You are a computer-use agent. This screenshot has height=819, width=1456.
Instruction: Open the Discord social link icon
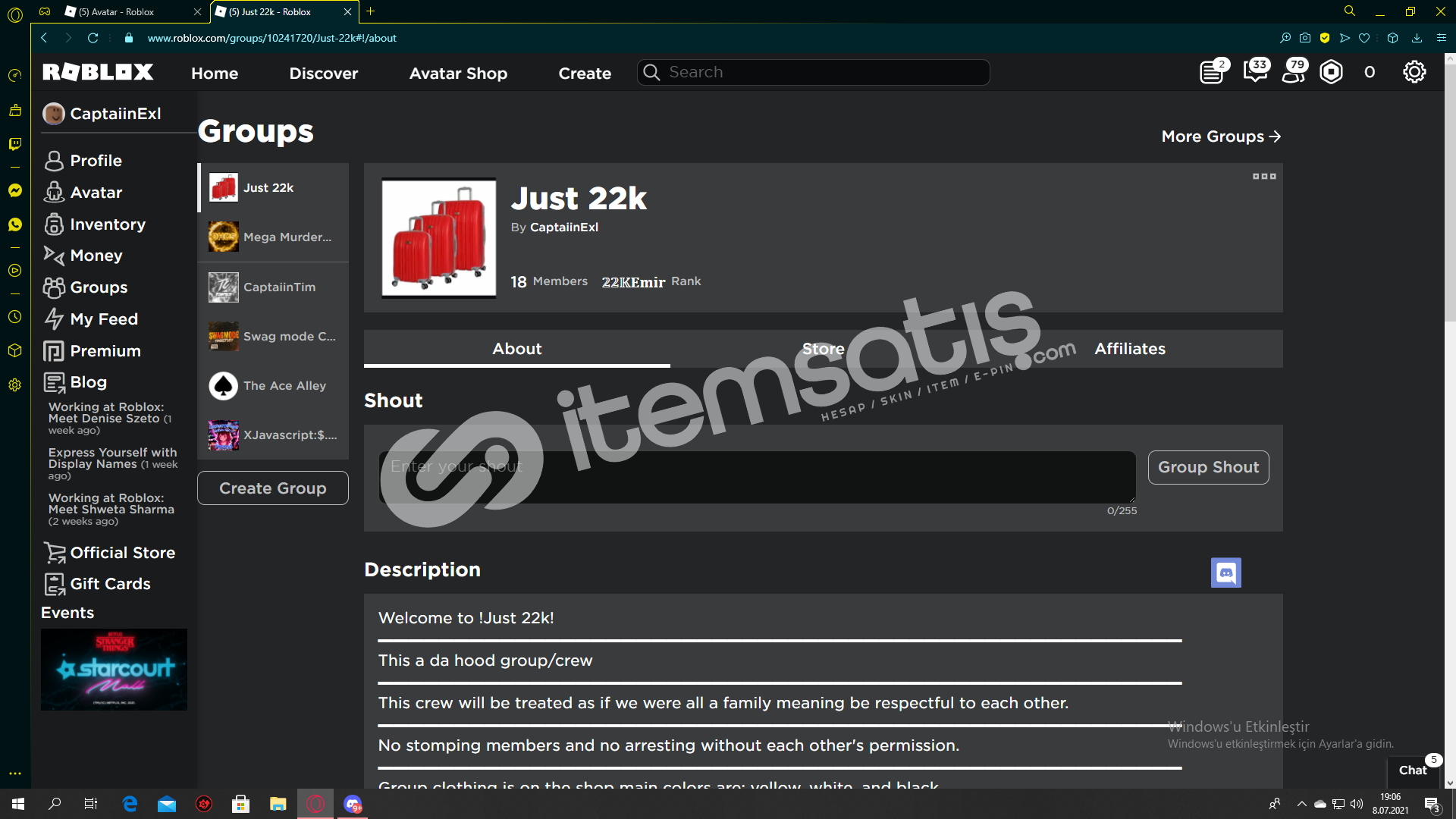point(1225,573)
